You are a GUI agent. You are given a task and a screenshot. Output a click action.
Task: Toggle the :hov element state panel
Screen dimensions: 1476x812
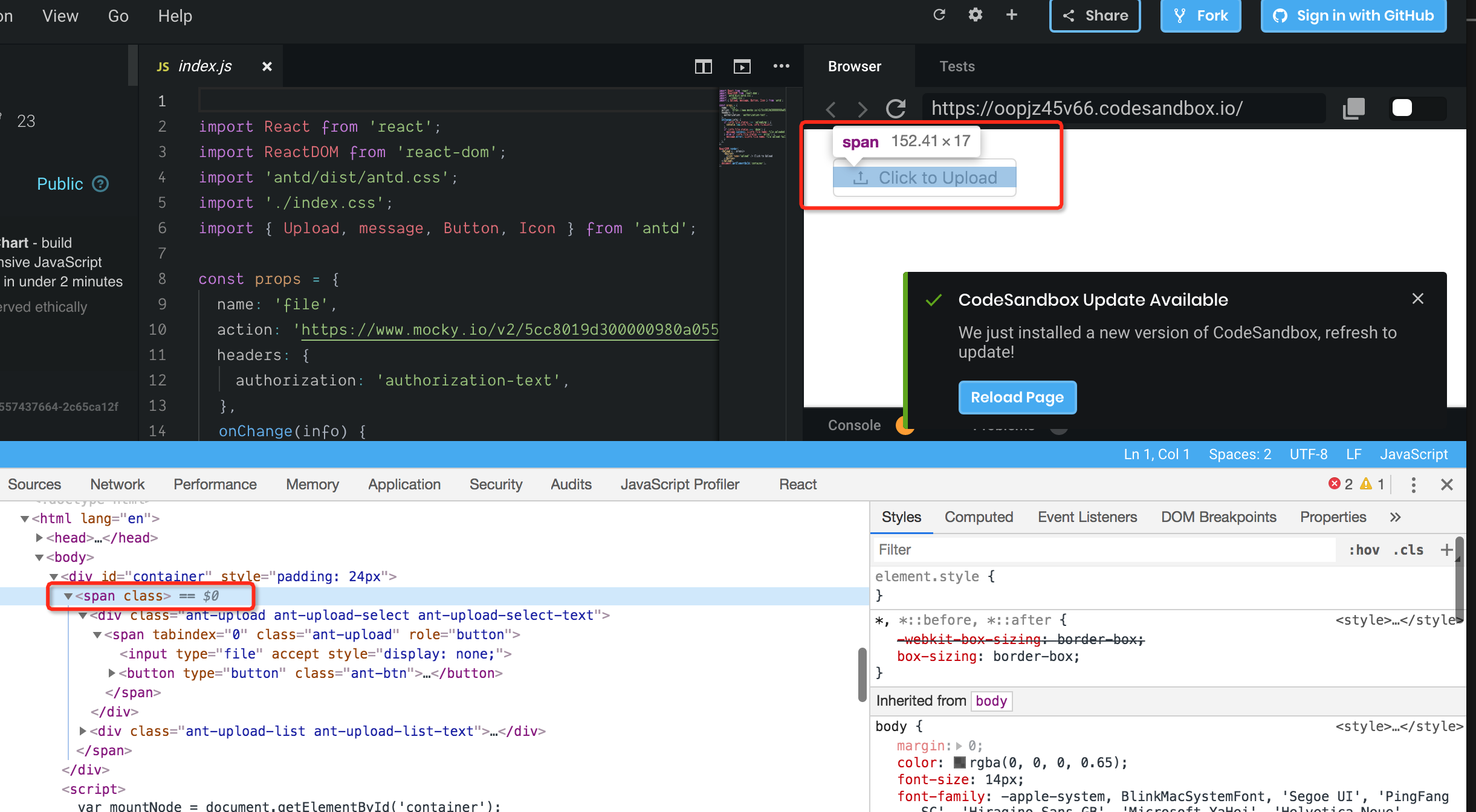point(1364,550)
